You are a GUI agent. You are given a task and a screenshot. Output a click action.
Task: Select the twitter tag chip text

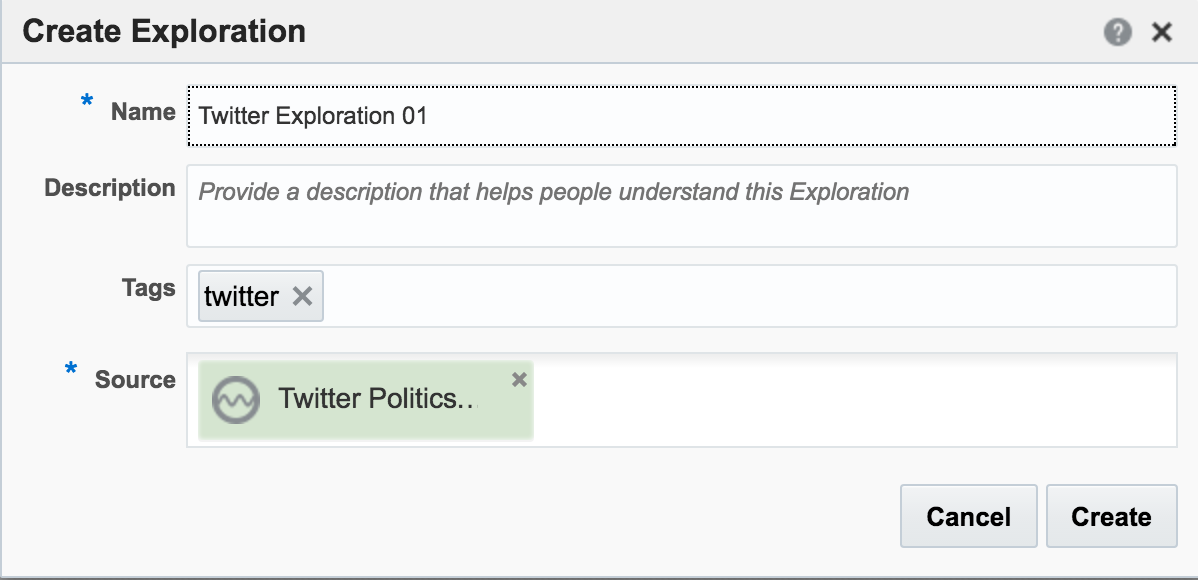(x=241, y=296)
